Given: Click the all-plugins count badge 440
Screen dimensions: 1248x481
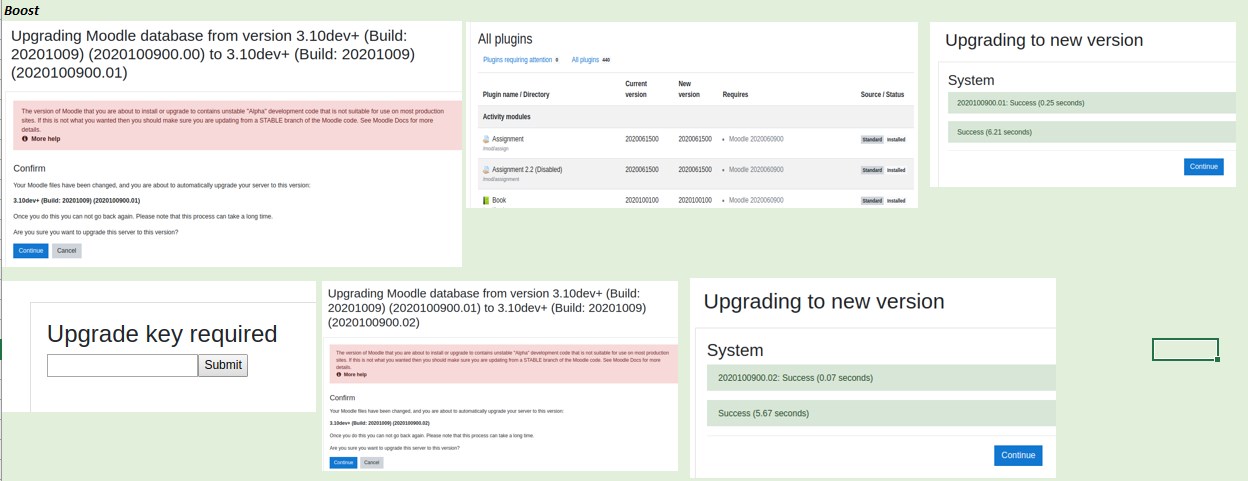Looking at the screenshot, I should pos(606,60).
